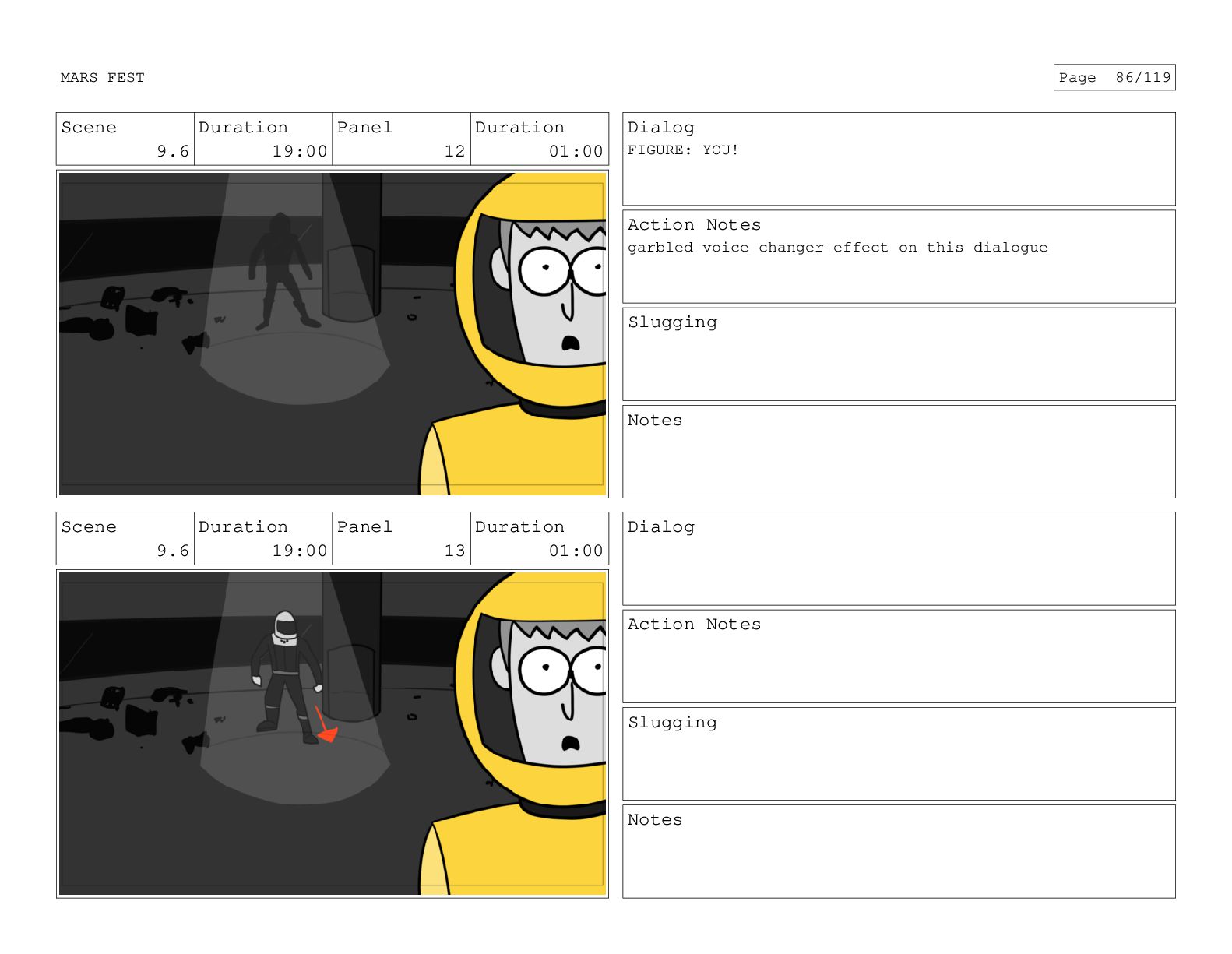Image resolution: width=1232 pixels, height=954 pixels.
Task: Click the Panel number 13 cell
Action: coord(401,538)
